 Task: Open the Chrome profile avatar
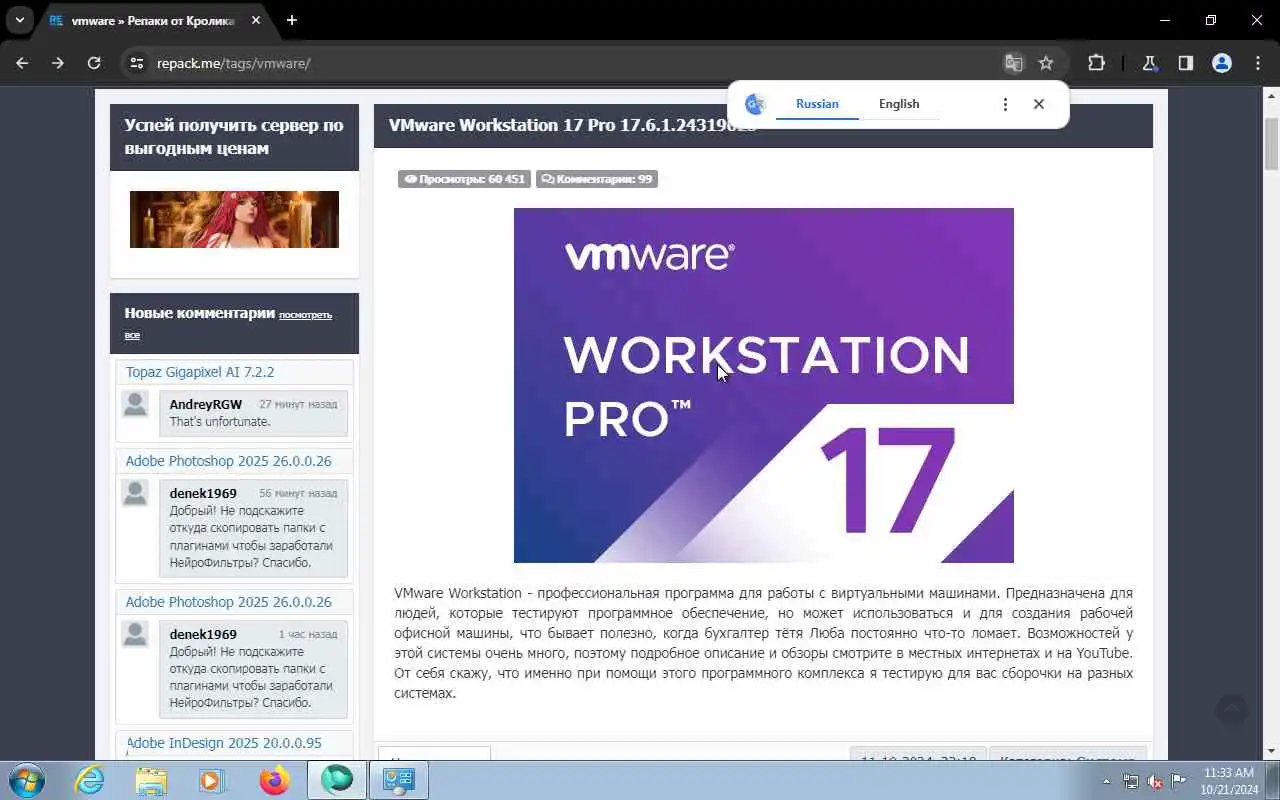(x=1222, y=63)
